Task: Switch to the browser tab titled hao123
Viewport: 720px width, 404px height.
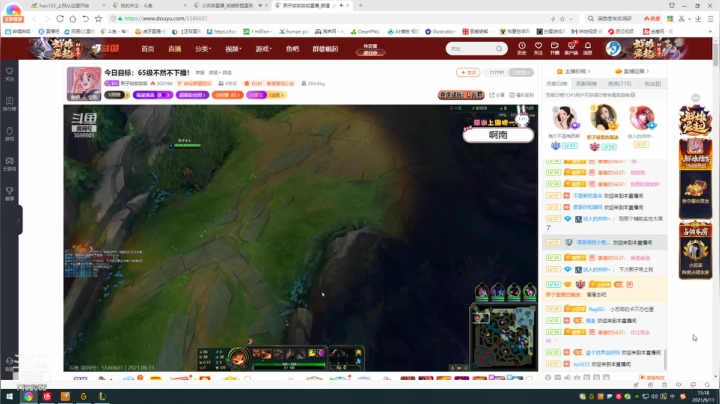Action: click(x=67, y=6)
